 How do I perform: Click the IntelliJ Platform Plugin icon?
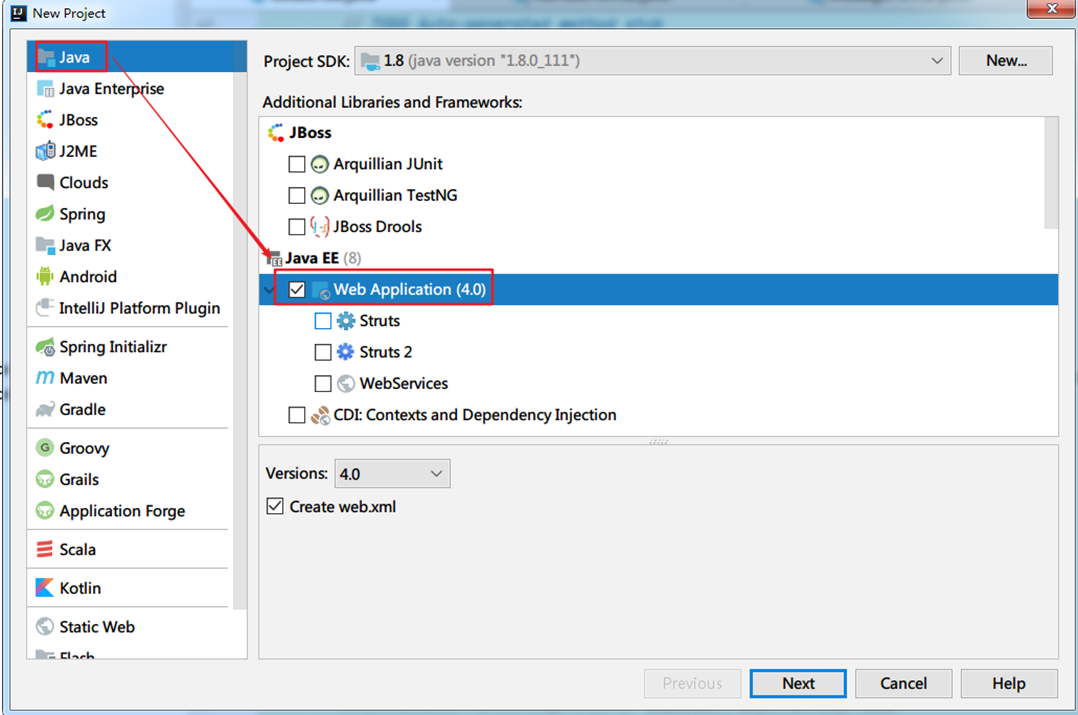[45, 307]
